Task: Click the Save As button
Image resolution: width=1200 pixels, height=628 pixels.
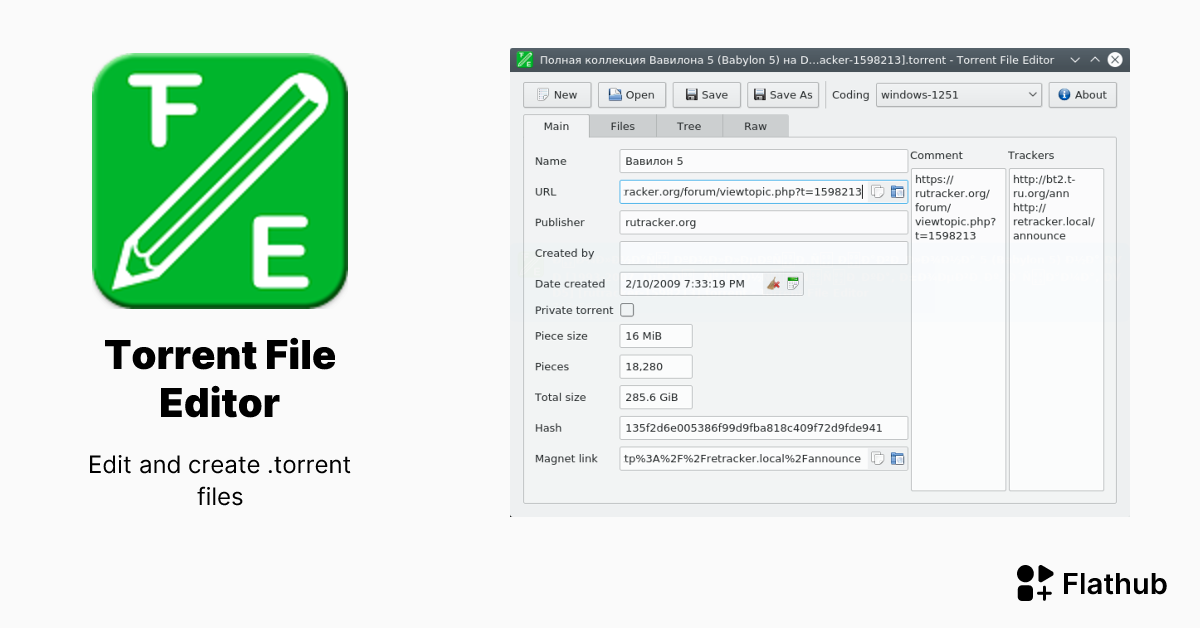Action: coord(783,94)
